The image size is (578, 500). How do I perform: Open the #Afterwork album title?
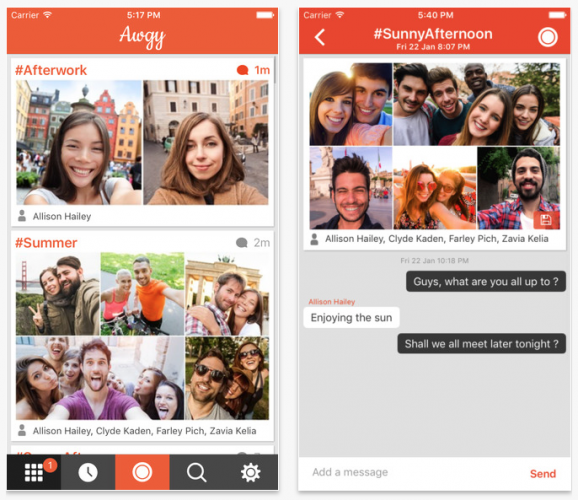51,70
